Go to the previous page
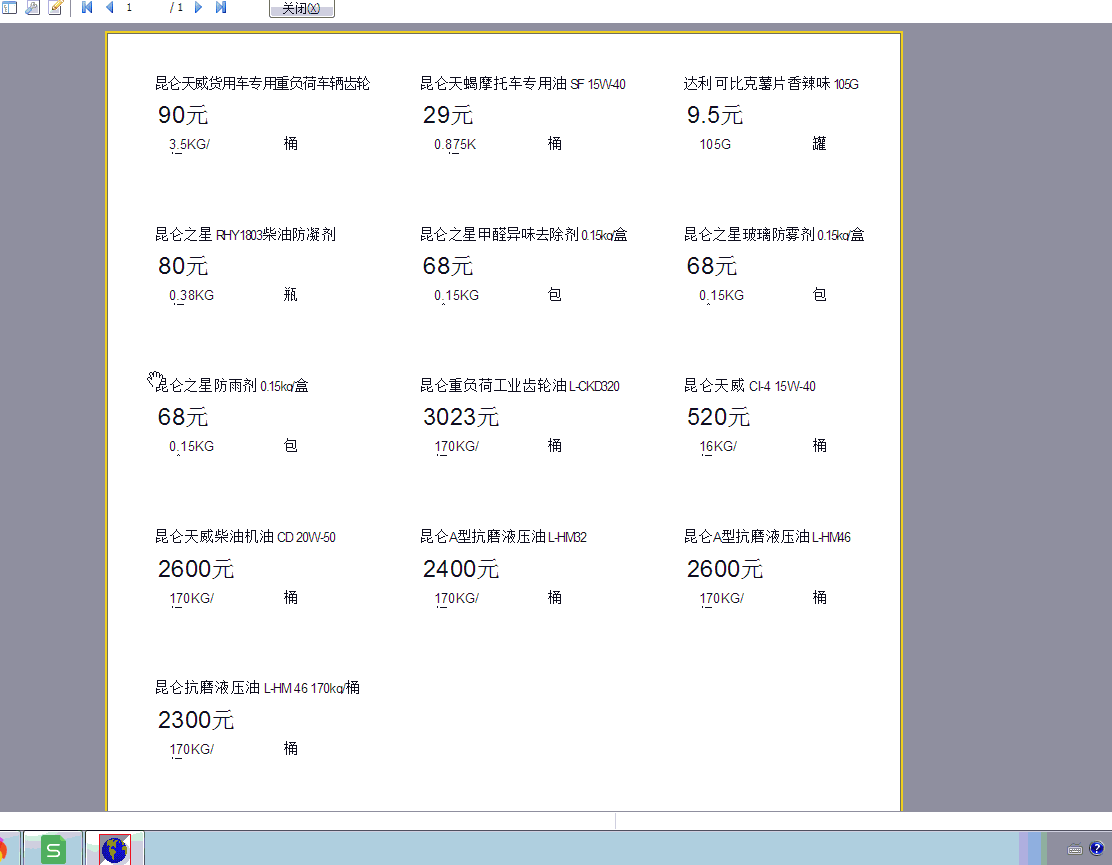Viewport: 1112px width, 865px height. click(109, 8)
